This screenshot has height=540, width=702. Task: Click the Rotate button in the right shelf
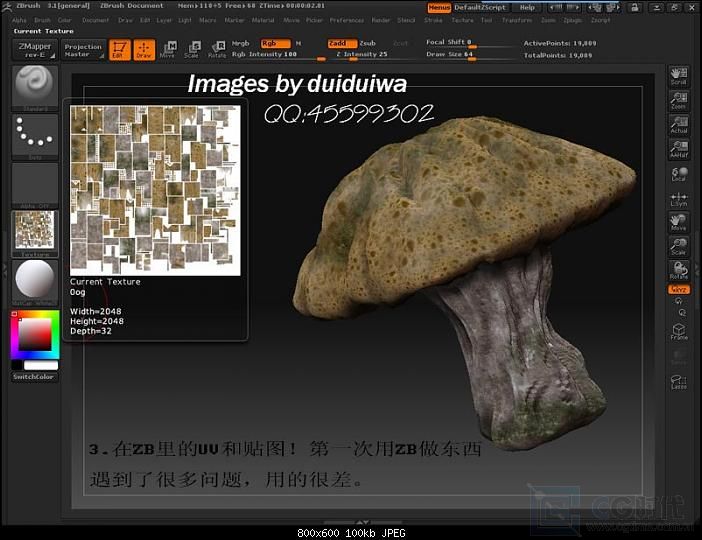click(x=679, y=271)
